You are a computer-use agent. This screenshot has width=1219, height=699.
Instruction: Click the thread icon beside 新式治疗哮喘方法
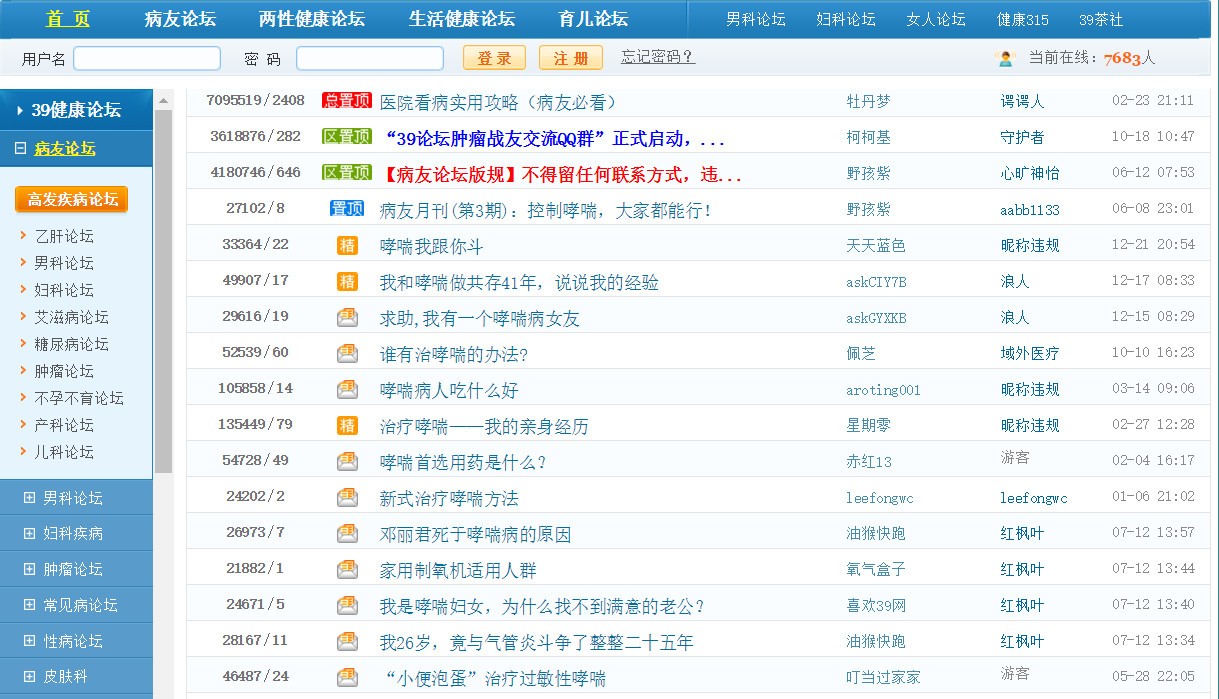tap(347, 497)
